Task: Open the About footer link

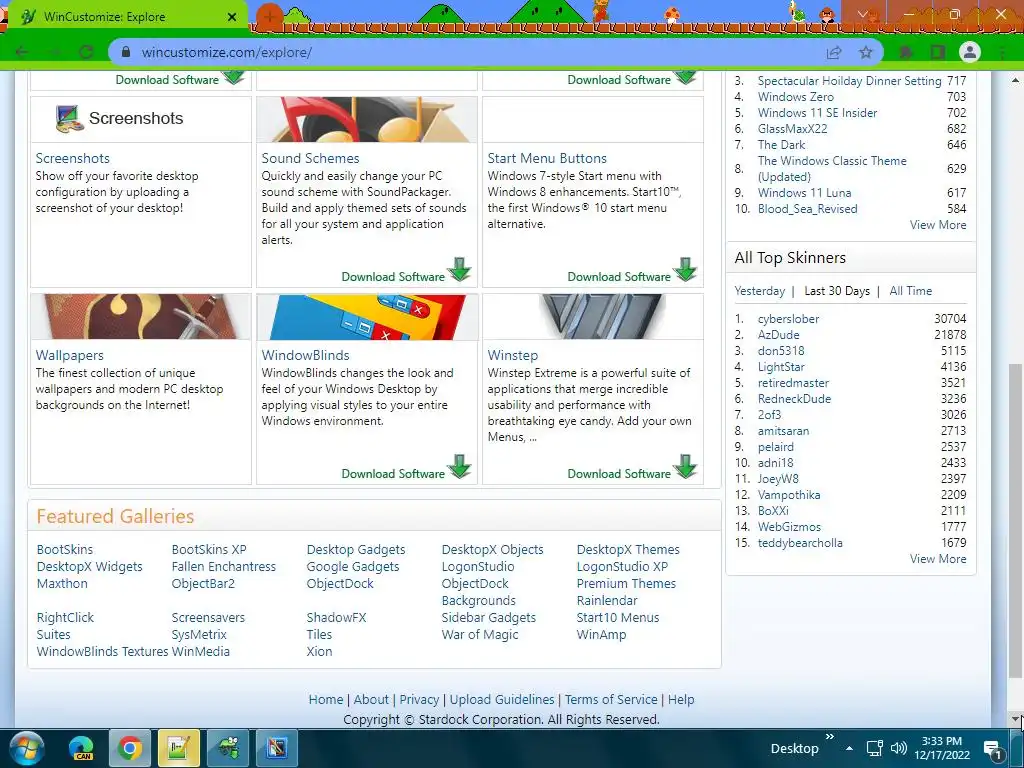Action: tap(371, 699)
